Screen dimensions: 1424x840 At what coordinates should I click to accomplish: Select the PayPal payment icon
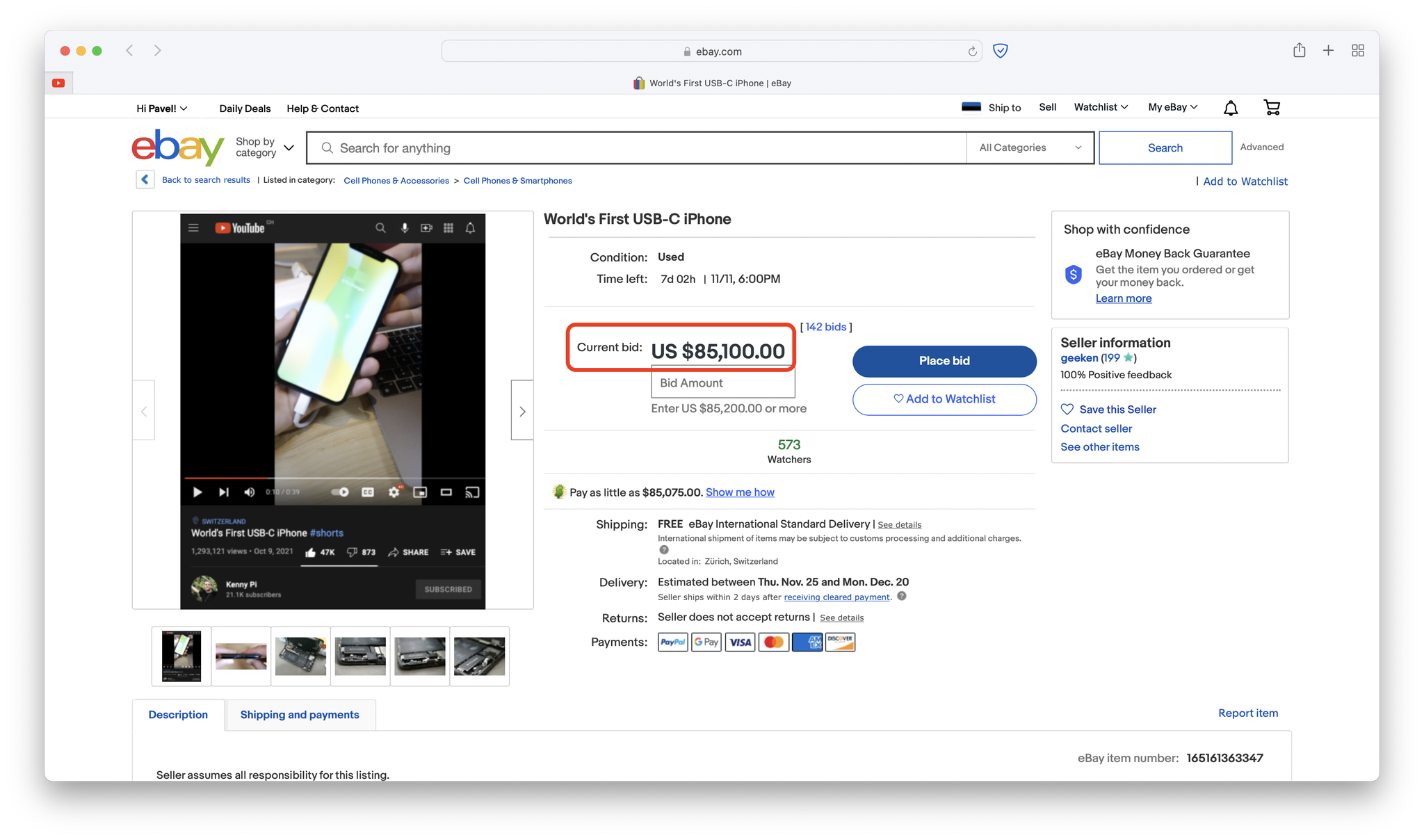pyautogui.click(x=672, y=642)
